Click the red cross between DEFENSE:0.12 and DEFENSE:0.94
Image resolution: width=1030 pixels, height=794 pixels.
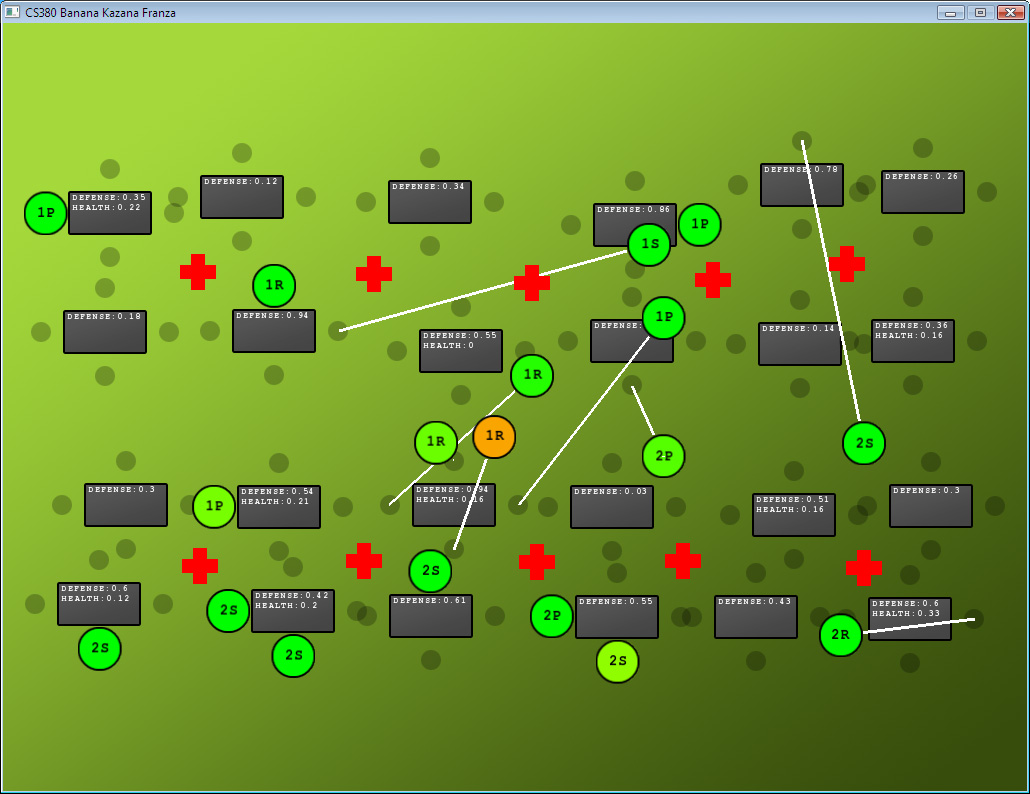click(198, 272)
